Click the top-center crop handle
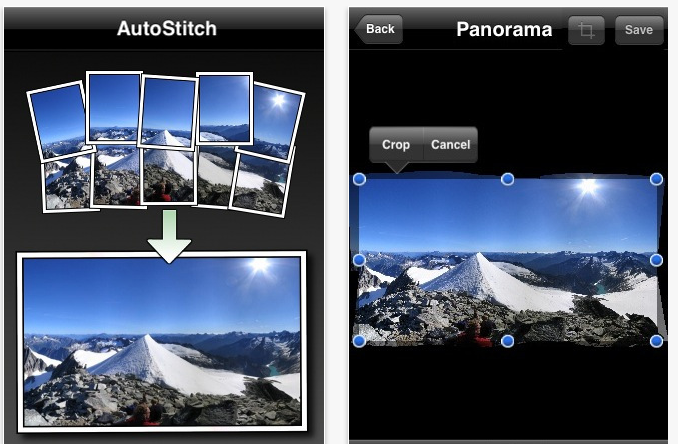Viewport: 678px width, 444px height. [x=507, y=179]
